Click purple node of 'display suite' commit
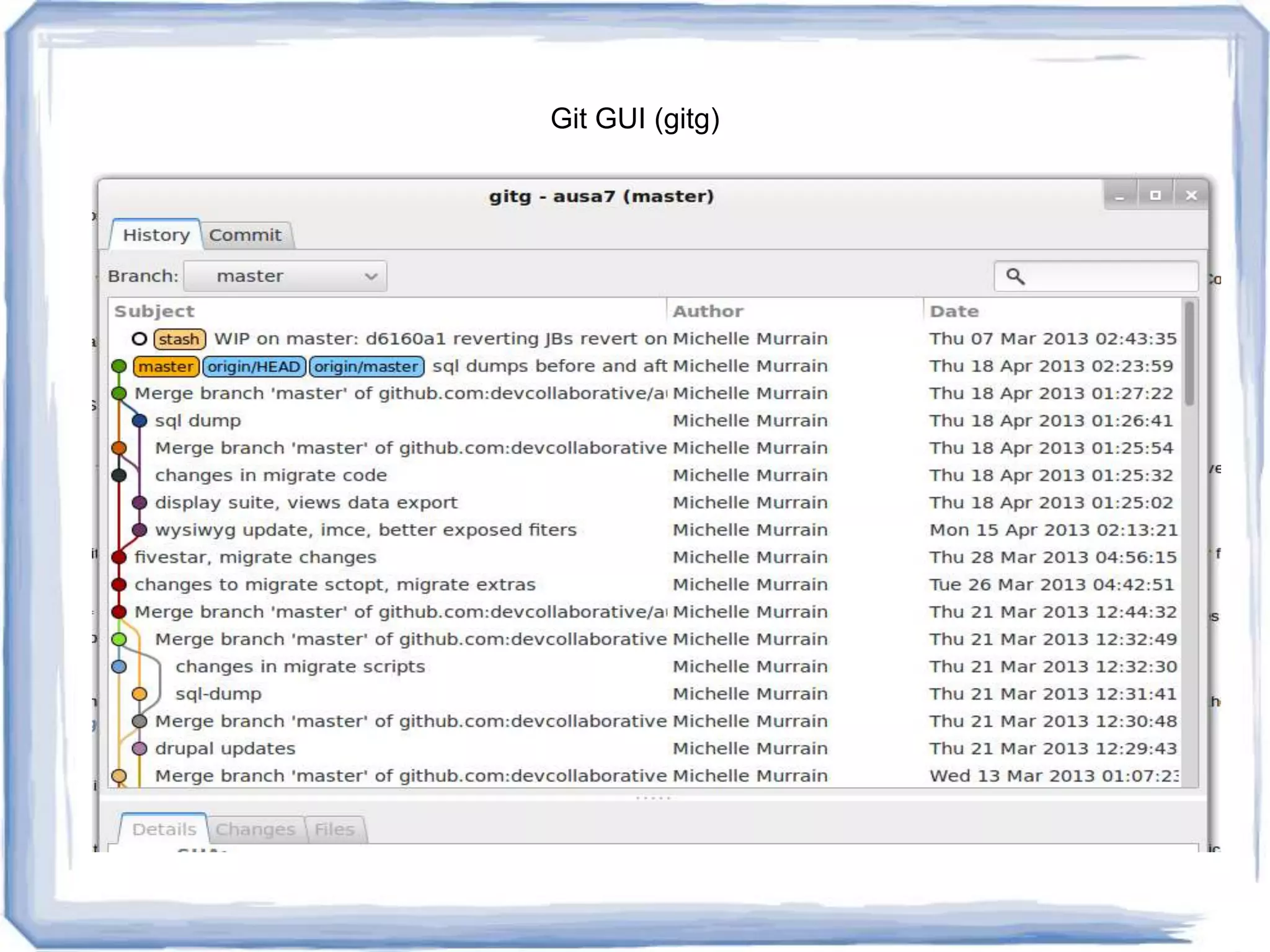Viewport: 1270px width, 952px height. 140,503
